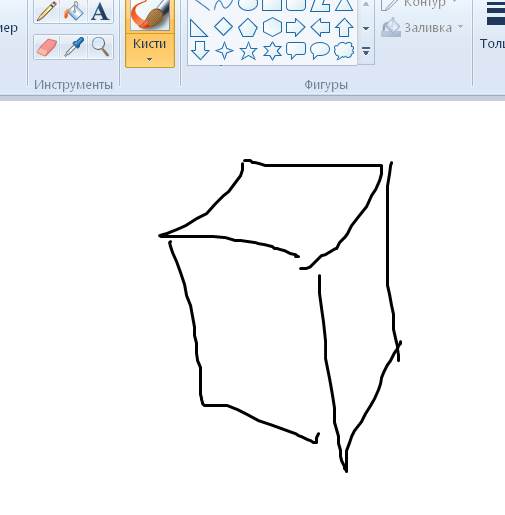This screenshot has width=505, height=515.
Task: Choose the Text tool
Action: click(x=100, y=12)
